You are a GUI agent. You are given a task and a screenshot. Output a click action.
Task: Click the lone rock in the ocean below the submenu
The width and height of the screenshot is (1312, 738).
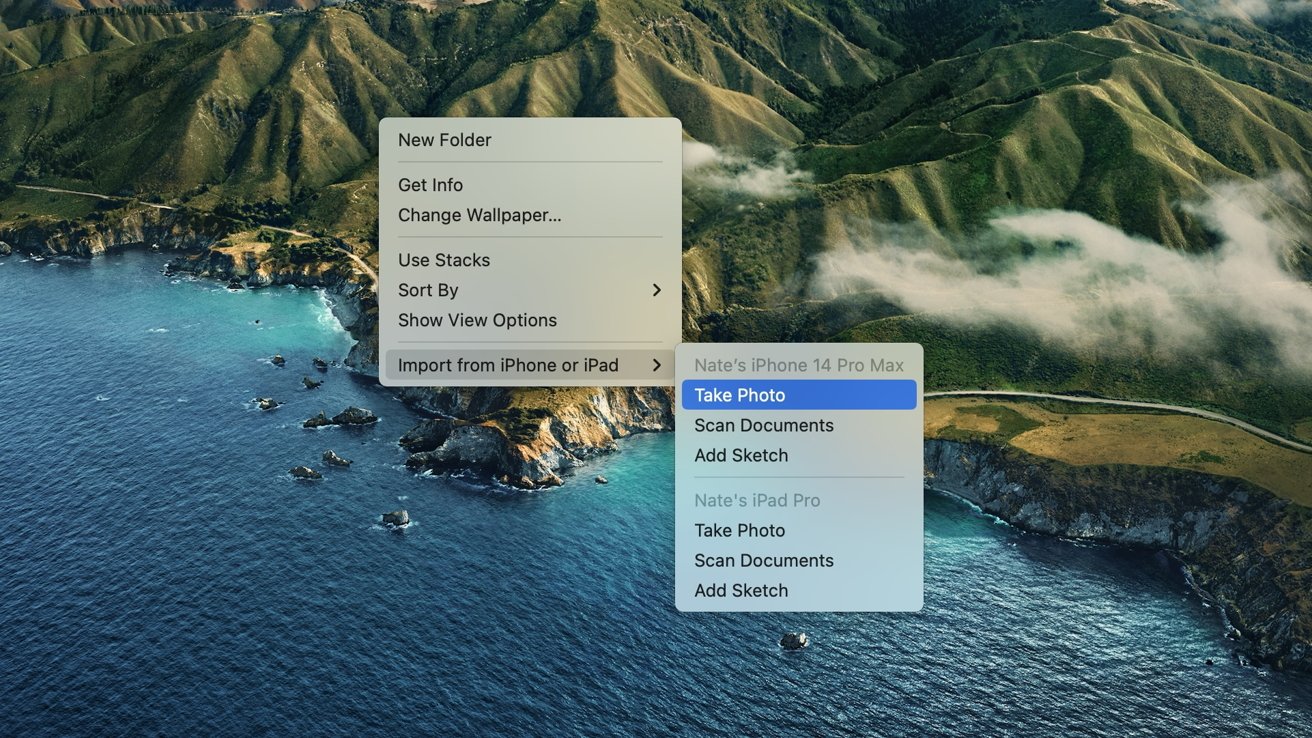point(794,640)
